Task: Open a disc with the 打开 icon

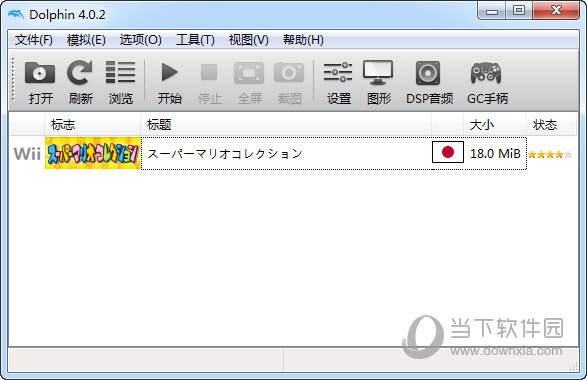Action: (x=40, y=82)
